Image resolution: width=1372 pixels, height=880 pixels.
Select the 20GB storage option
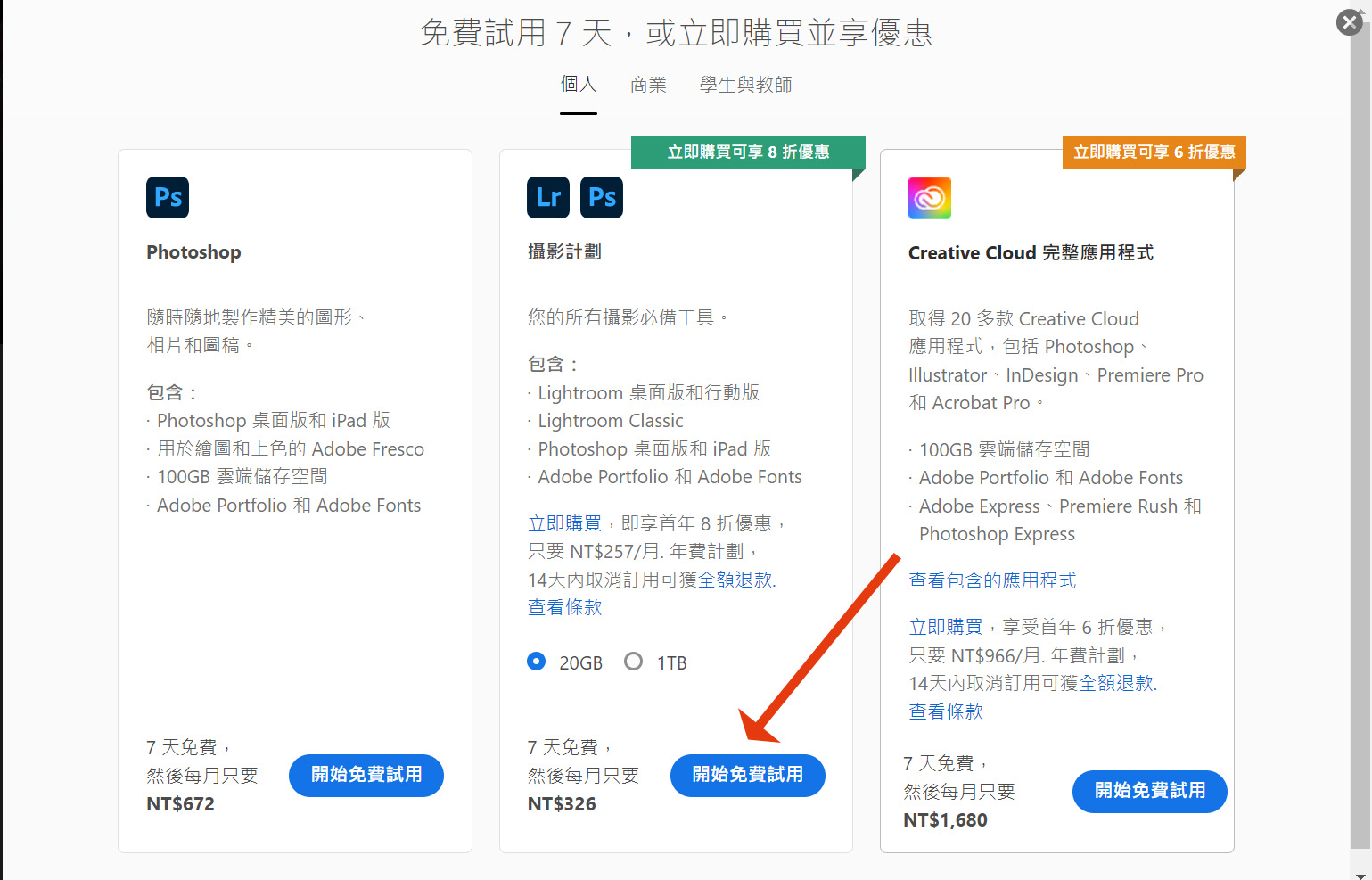click(537, 662)
